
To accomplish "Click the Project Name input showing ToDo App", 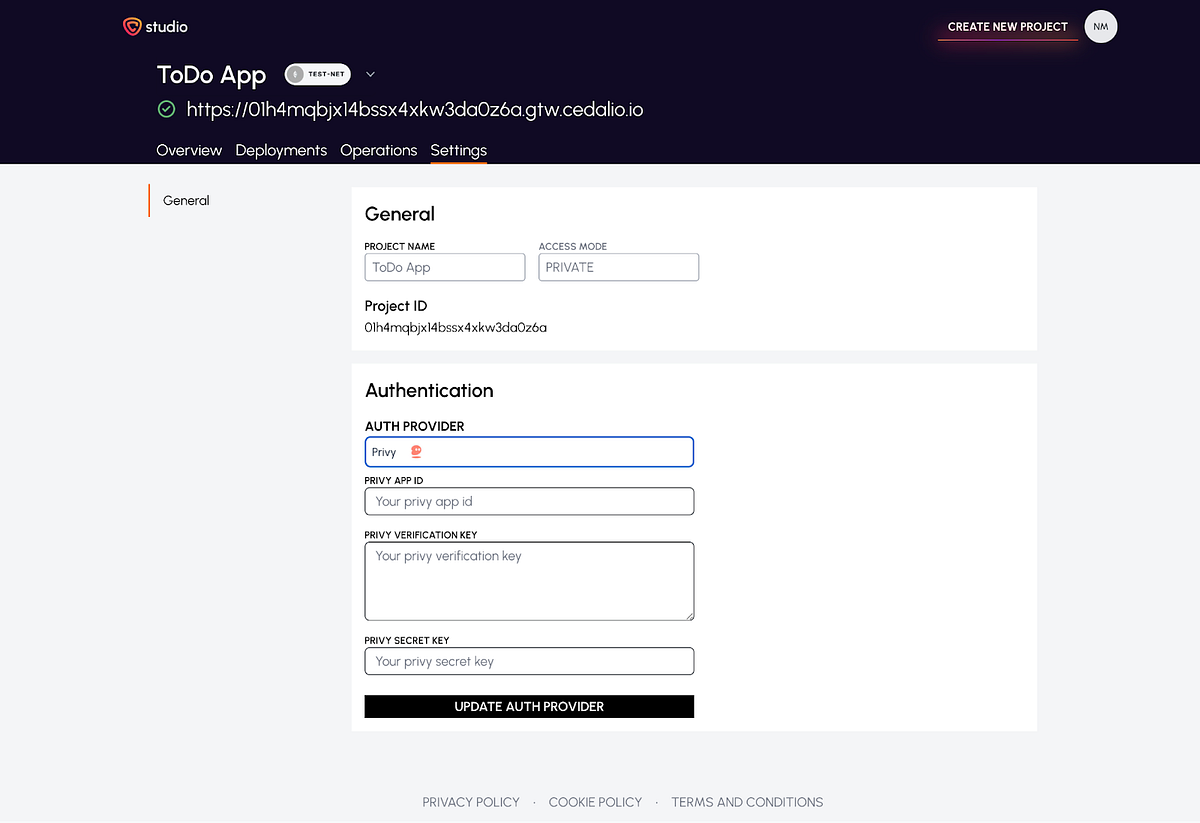I will 444,267.
